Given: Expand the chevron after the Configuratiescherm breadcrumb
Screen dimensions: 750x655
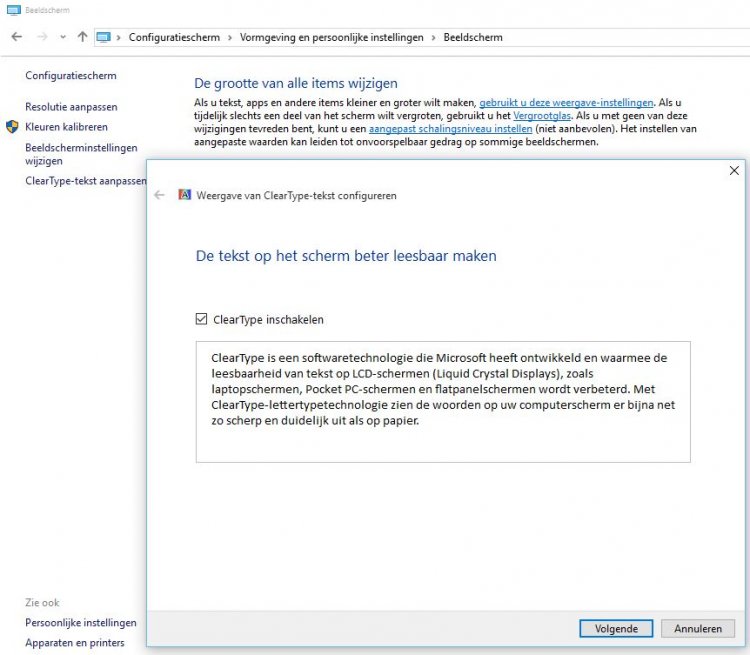Looking at the screenshot, I should [228, 38].
